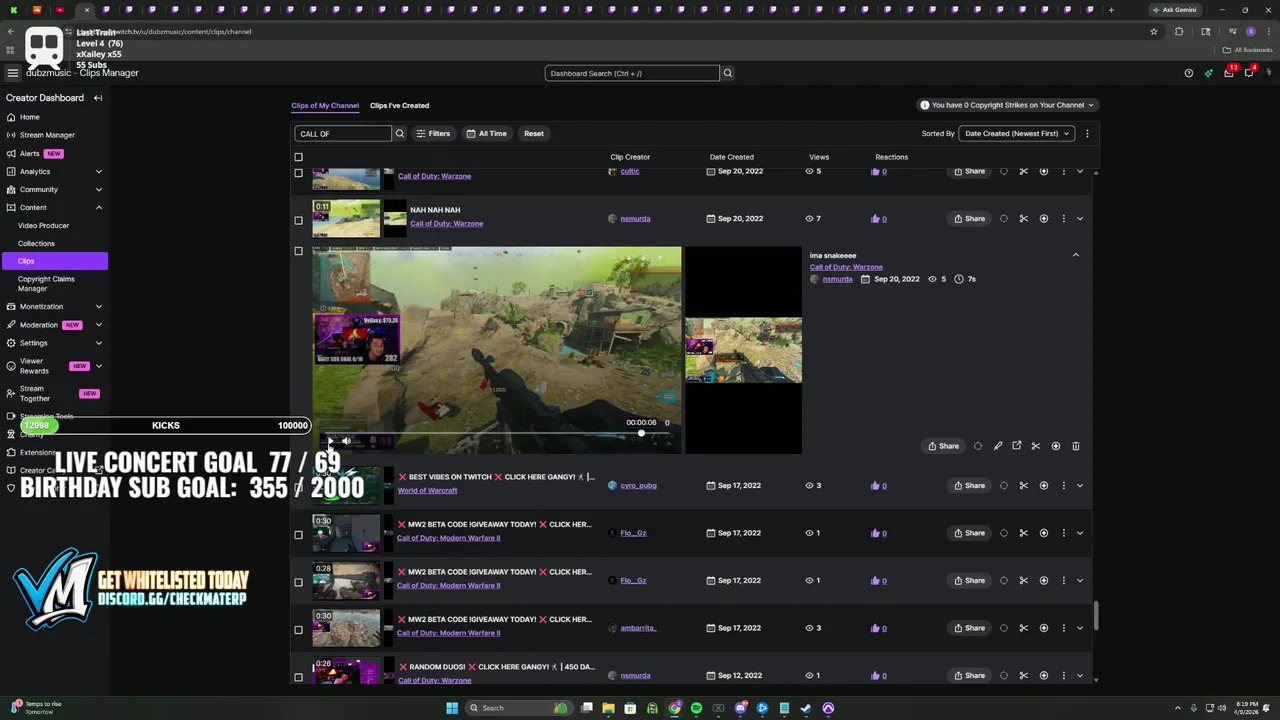This screenshot has height=720, width=1280.
Task: Open whispers chat icon with 4 badge
Action: [x=1249, y=73]
